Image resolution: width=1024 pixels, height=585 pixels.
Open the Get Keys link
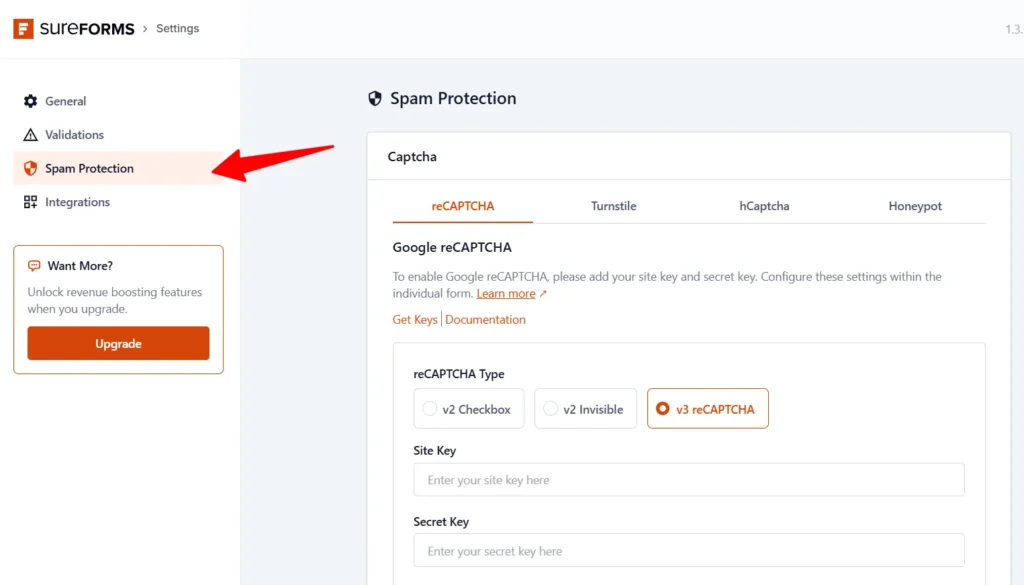pos(414,319)
